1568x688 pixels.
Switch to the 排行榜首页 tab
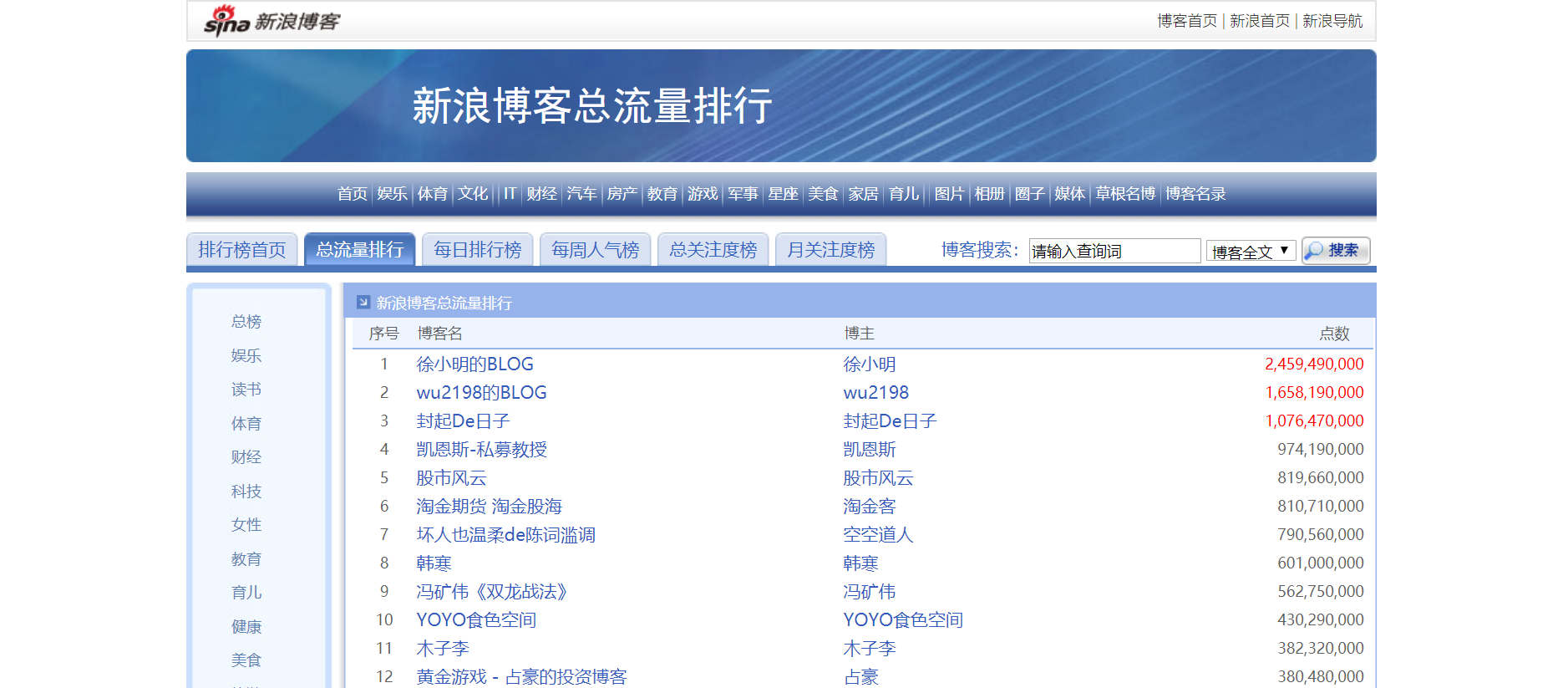(x=241, y=250)
